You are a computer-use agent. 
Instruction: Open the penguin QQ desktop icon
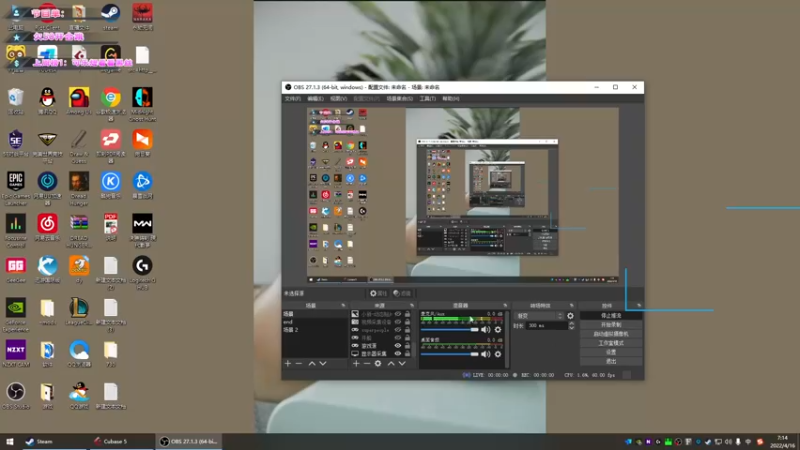coord(47,101)
